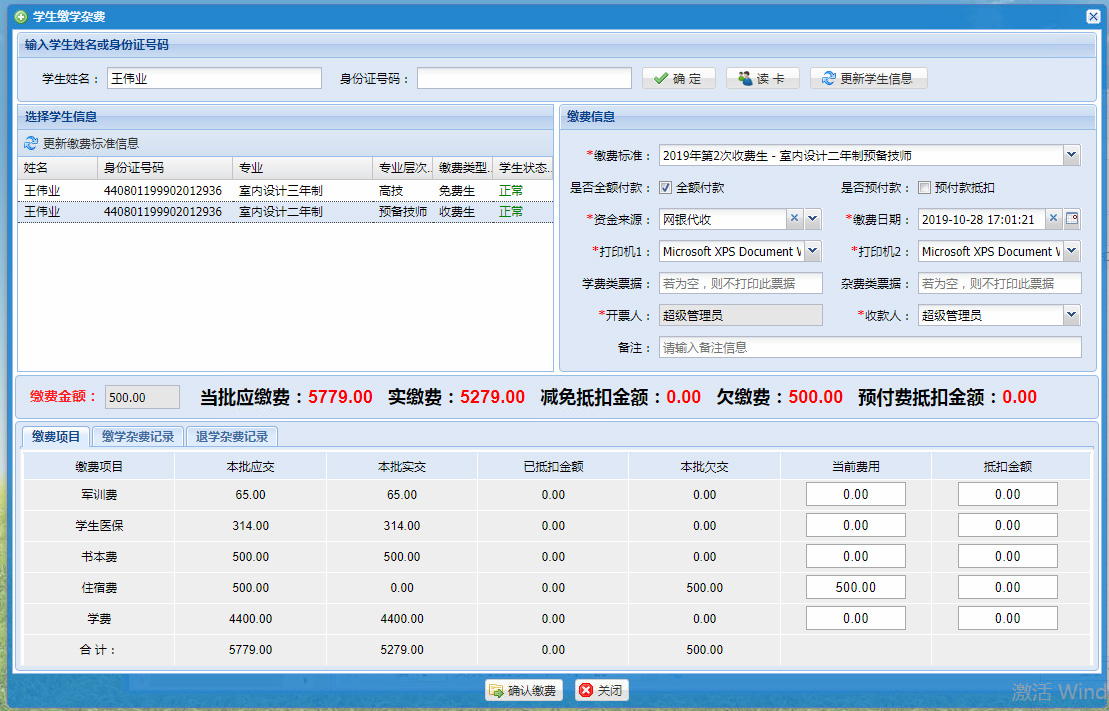Open the 打印机2 printer dropdown
This screenshot has height=711, width=1109.
coord(1071,251)
